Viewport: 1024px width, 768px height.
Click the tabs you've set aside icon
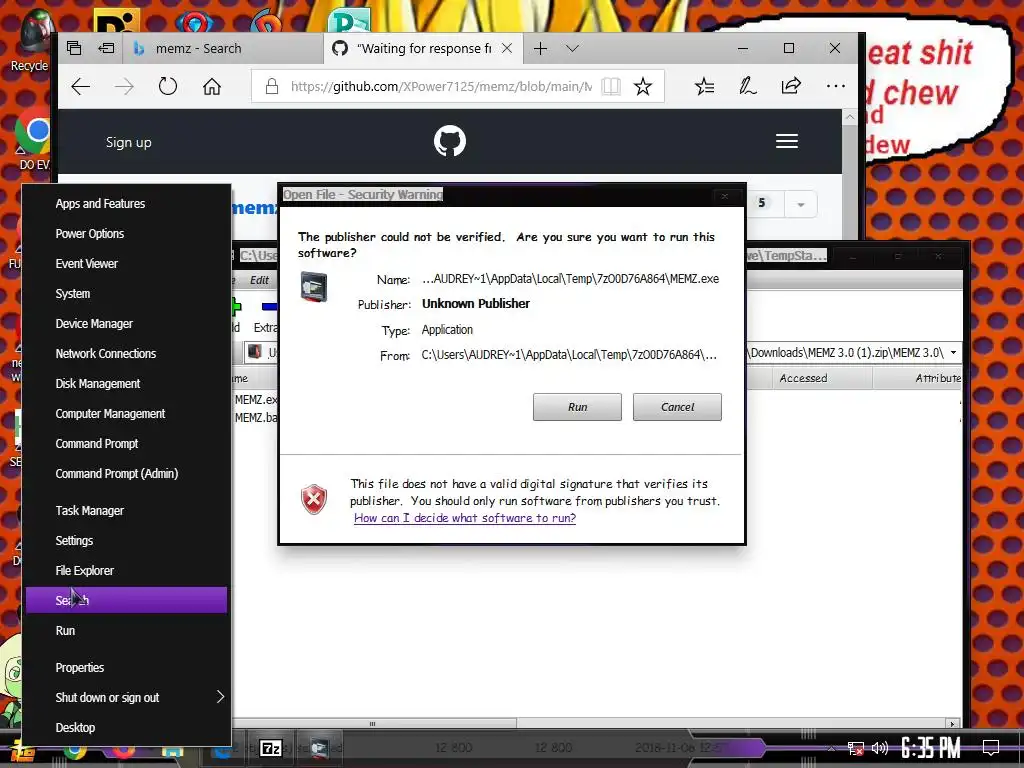[x=74, y=48]
